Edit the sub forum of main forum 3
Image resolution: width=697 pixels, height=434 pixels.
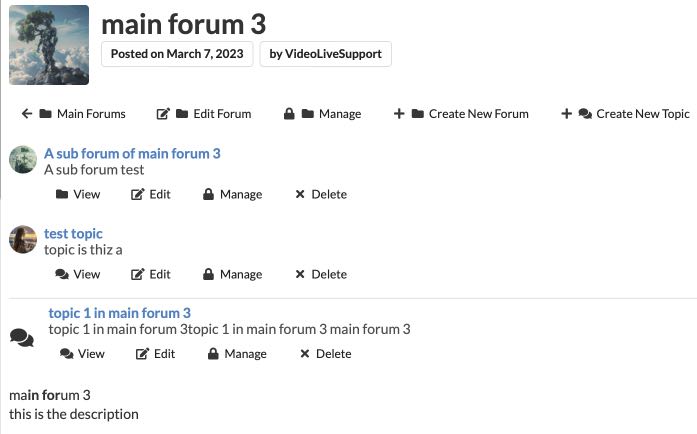(x=138, y=194)
